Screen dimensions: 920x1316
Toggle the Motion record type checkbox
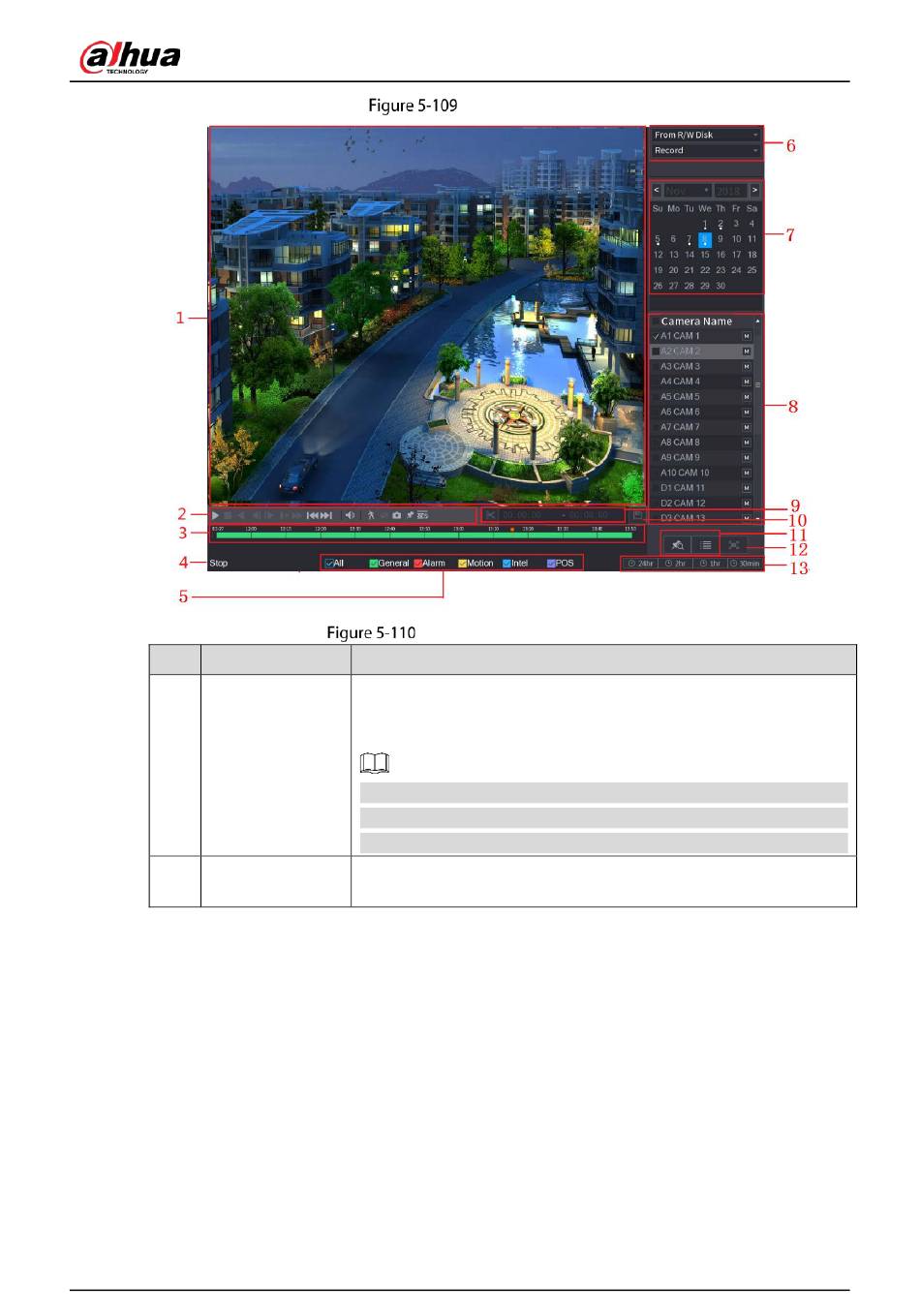[463, 563]
